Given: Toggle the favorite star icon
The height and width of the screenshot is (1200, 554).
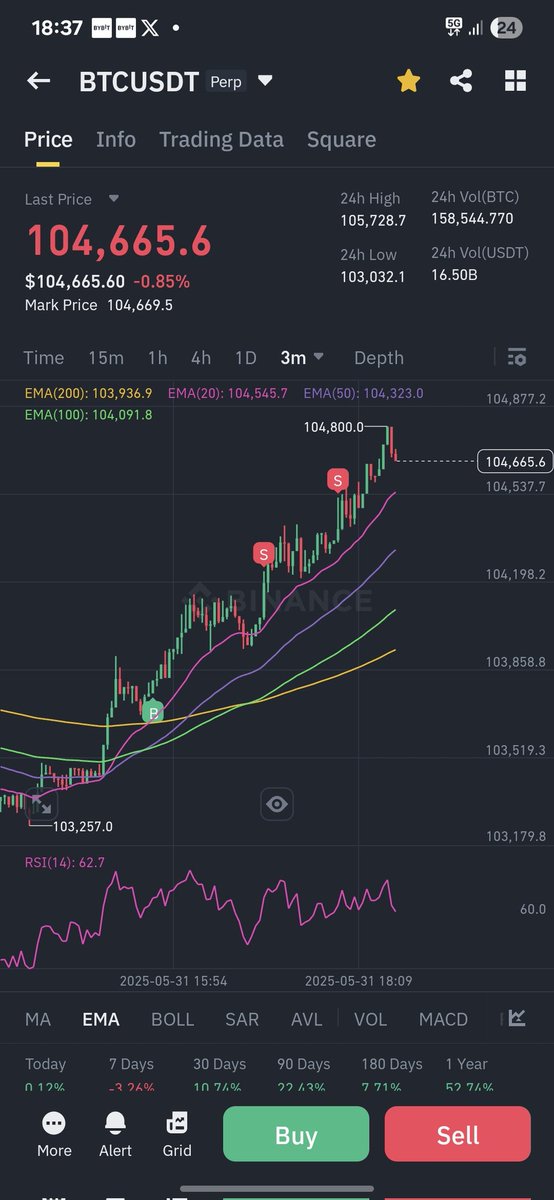Looking at the screenshot, I should point(408,81).
